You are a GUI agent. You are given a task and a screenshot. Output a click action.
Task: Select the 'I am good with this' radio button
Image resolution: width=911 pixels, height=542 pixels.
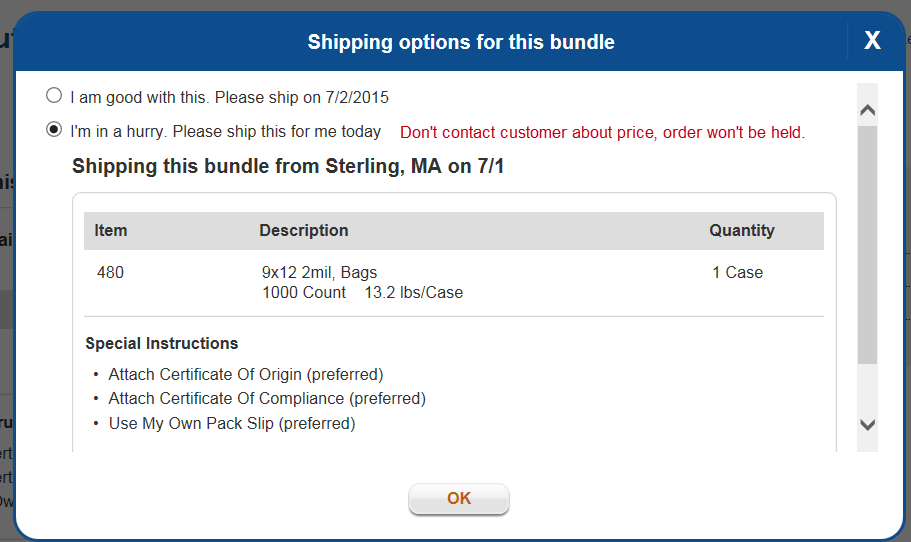click(x=54, y=95)
